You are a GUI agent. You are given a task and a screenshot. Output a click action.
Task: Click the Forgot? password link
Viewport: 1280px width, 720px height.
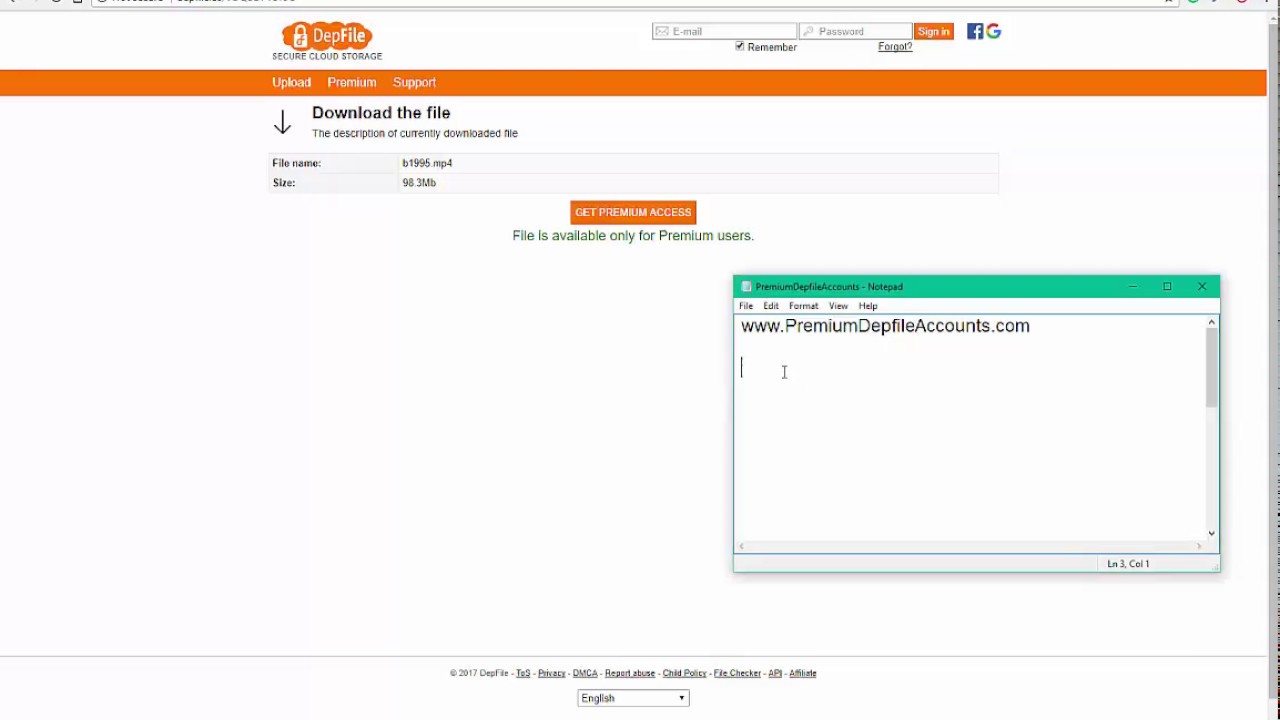(x=895, y=47)
